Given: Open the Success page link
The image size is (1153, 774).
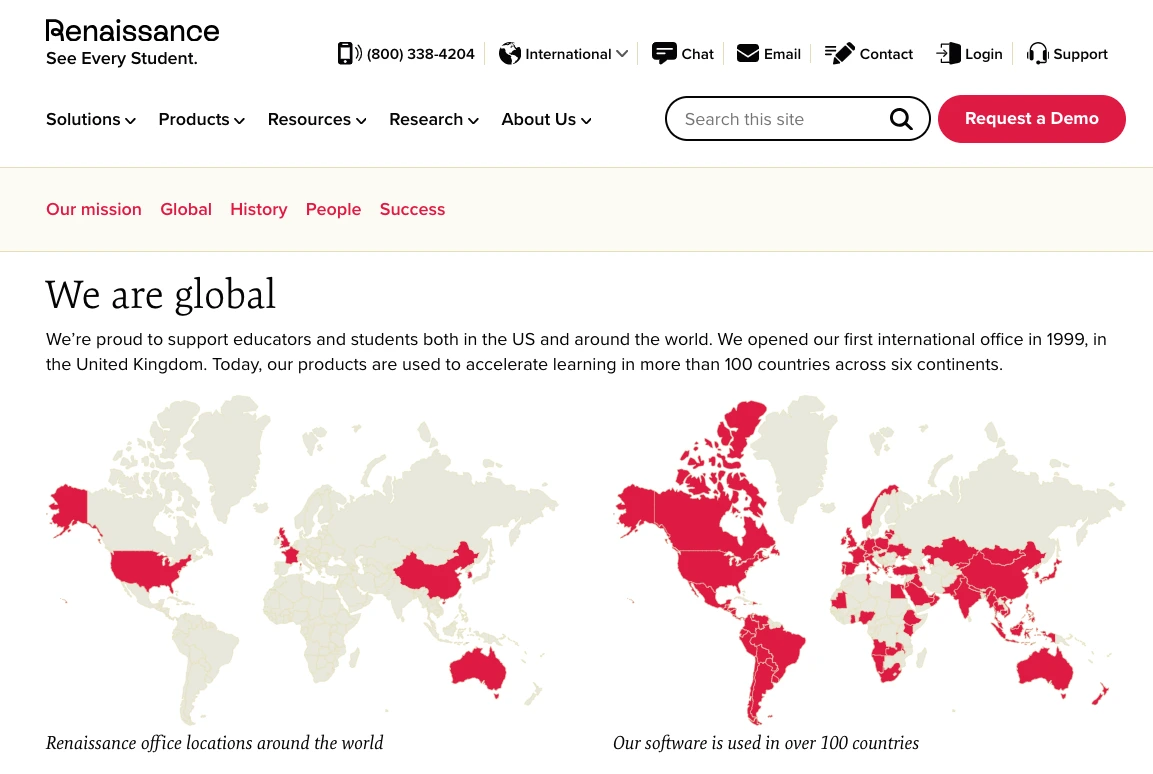Looking at the screenshot, I should pos(412,209).
